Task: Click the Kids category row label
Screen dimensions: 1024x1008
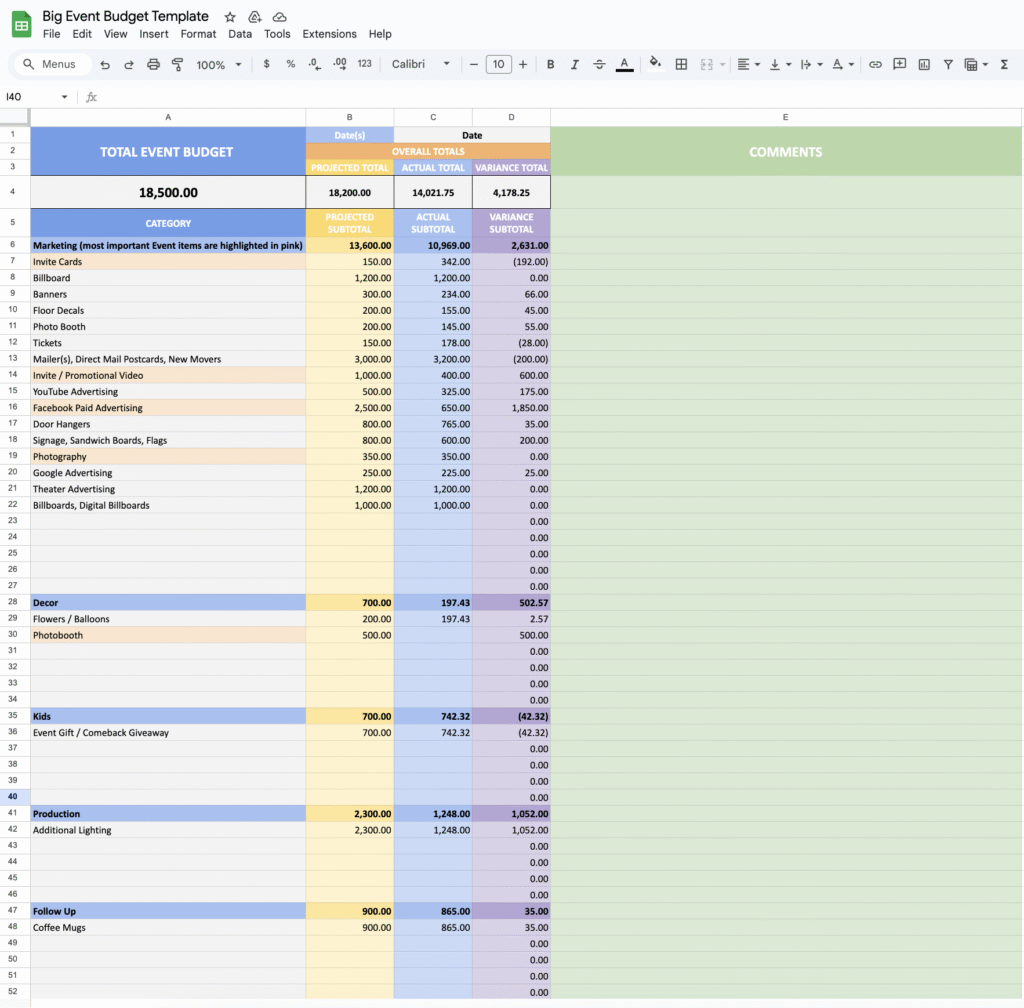Action: click(x=168, y=716)
